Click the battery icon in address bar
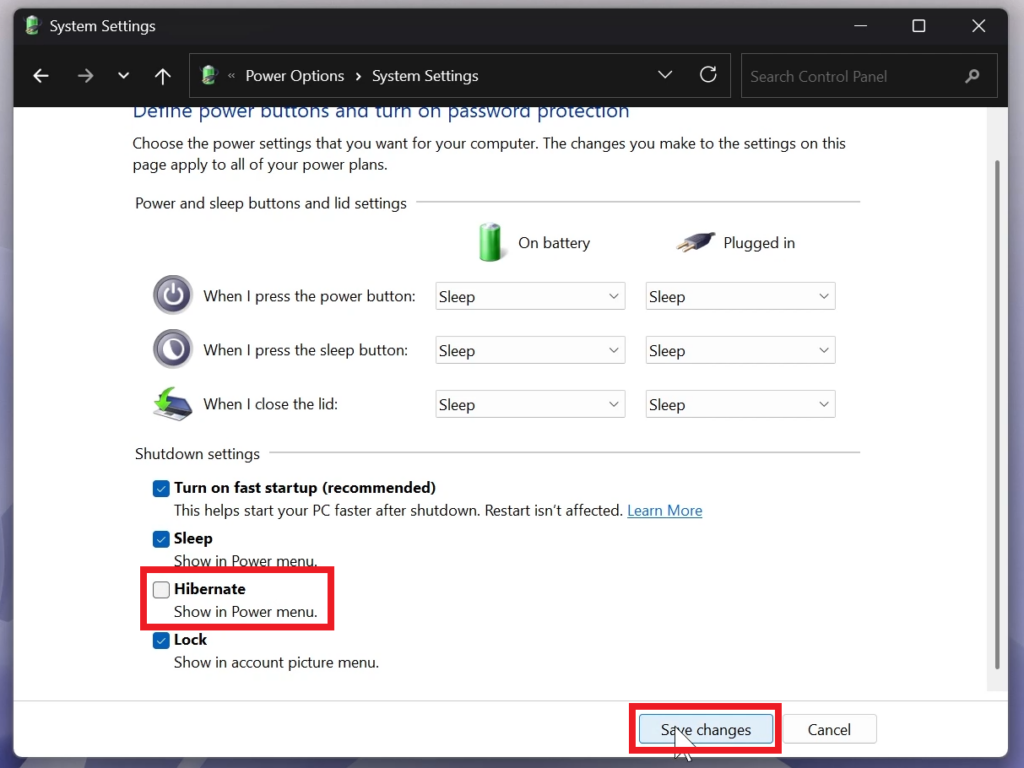The width and height of the screenshot is (1024, 768). [209, 76]
